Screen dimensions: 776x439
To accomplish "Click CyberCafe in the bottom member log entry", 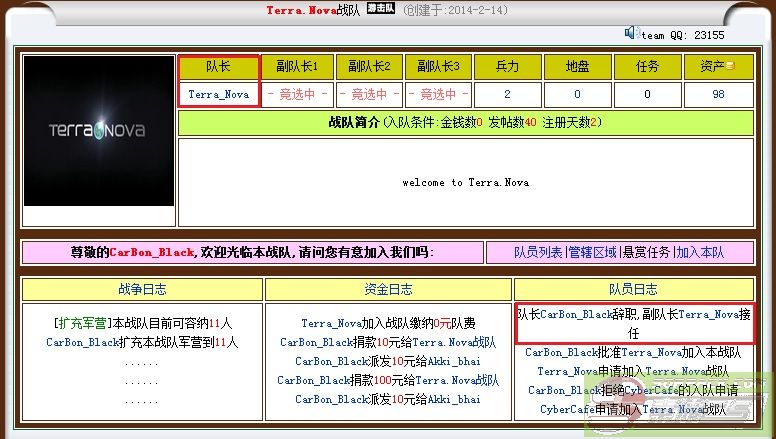I will (567, 409).
